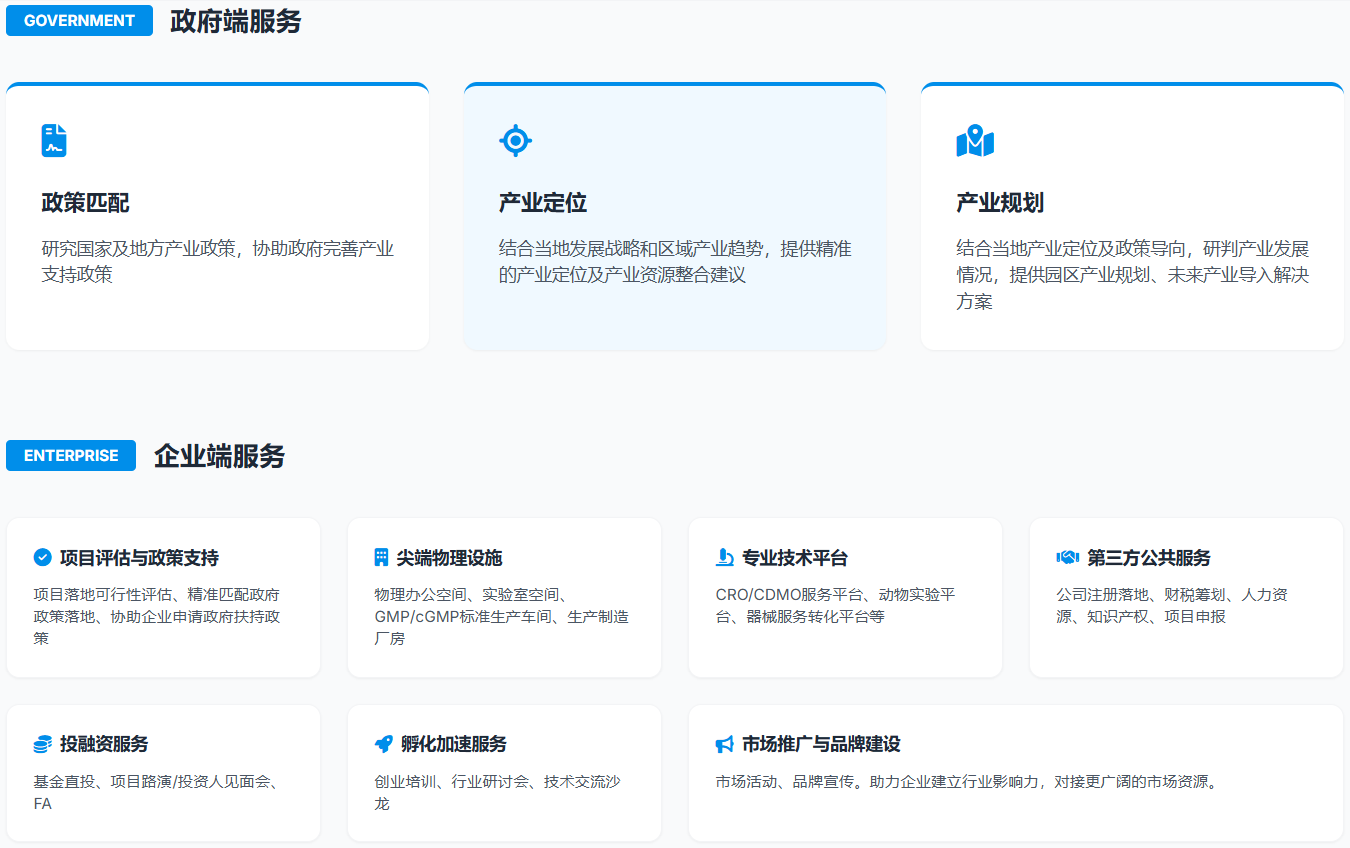Screen dimensions: 1350x848
Task: Click the blue GOVERNMENT badge
Action: (x=79, y=21)
